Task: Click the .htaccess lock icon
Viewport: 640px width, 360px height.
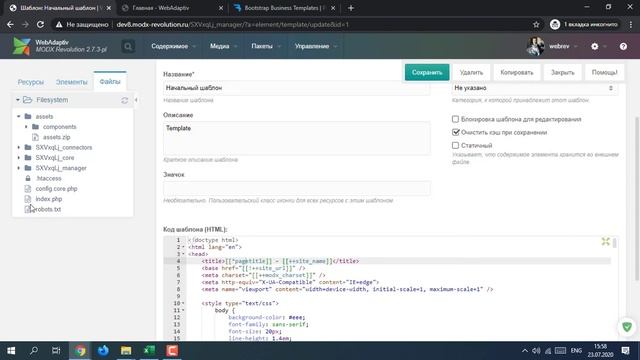Action: pyautogui.click(x=28, y=178)
